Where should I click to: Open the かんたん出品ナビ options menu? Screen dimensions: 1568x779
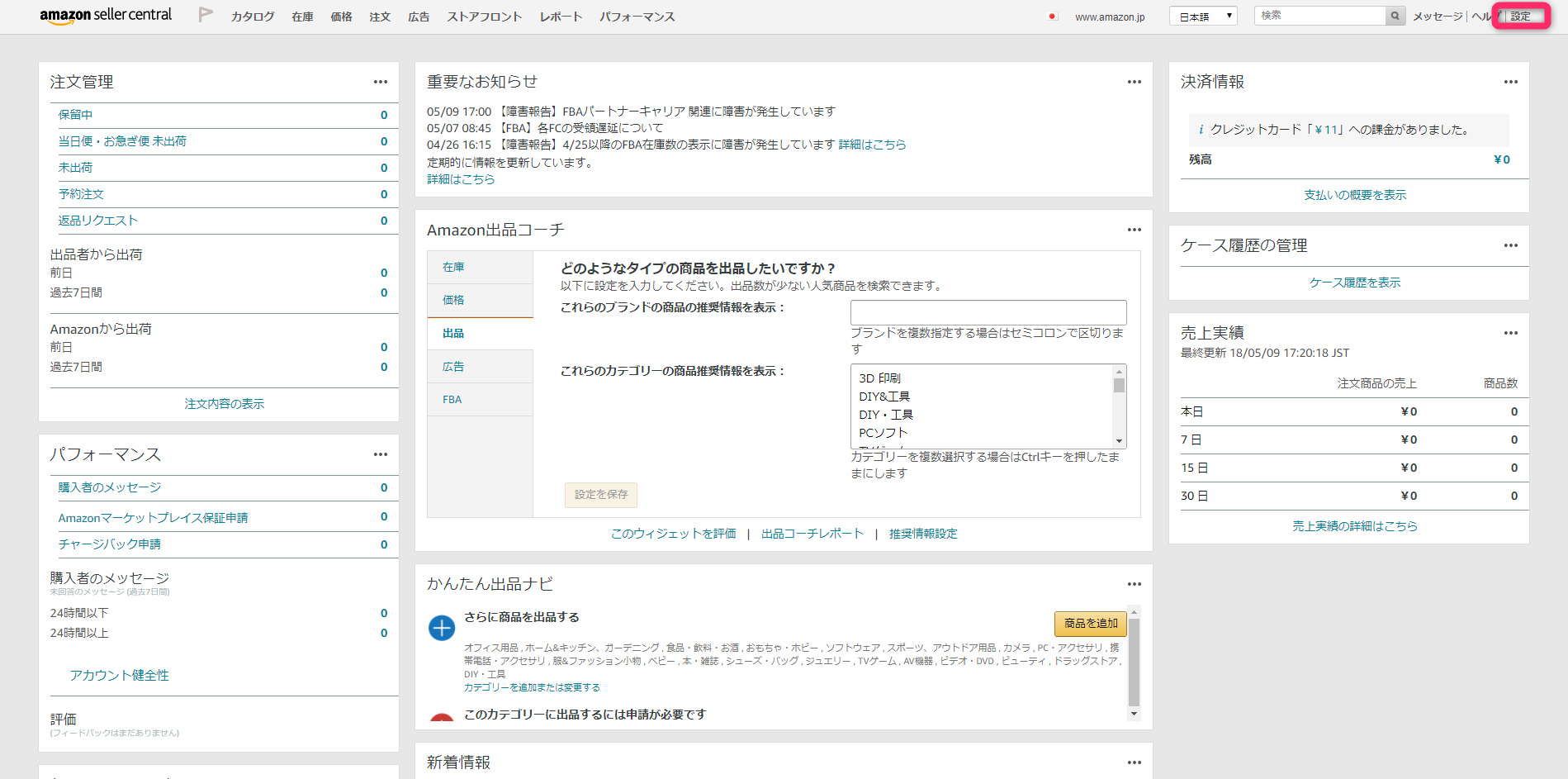(1134, 583)
